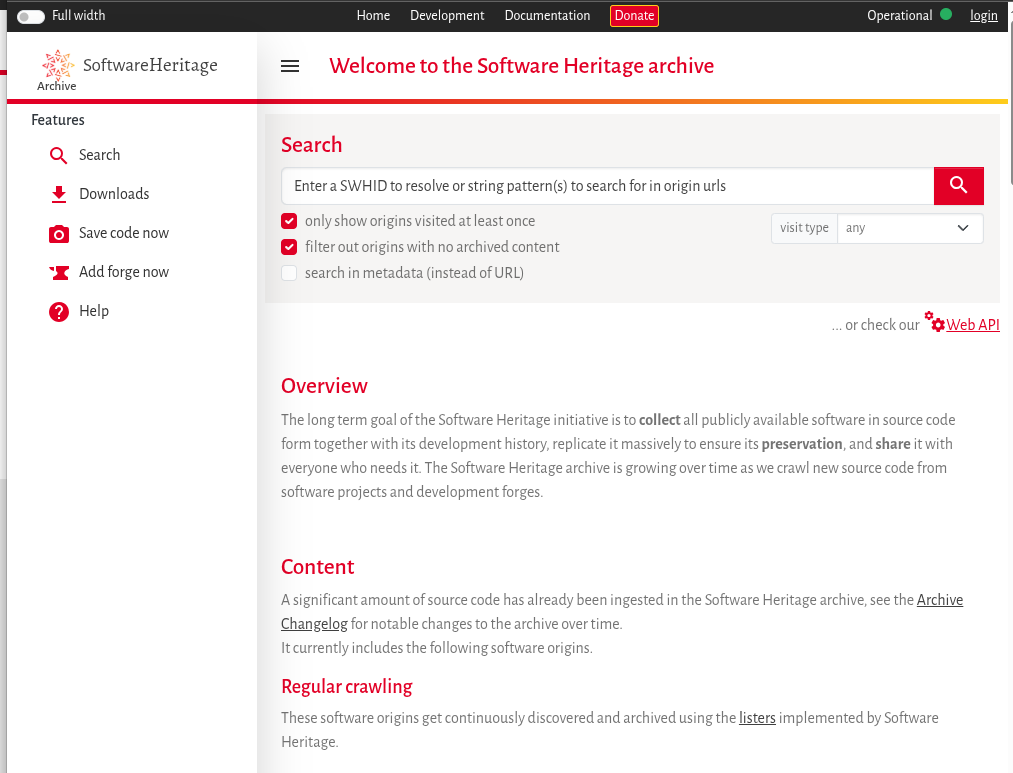The width and height of the screenshot is (1013, 773).
Task: Click the anvil icon for Add forge now
Action: coord(59,272)
